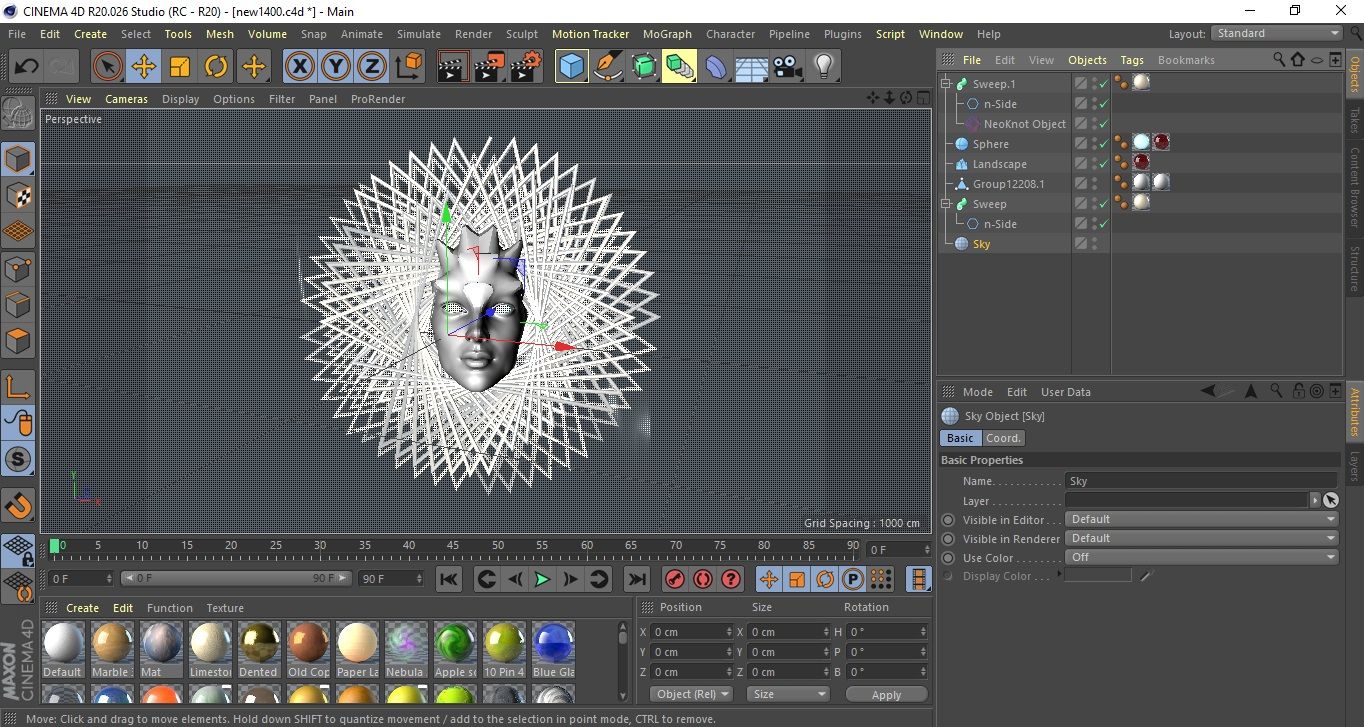Viewport: 1364px width, 727px height.
Task: Select Model mode cube in left toolbar
Action: (x=18, y=159)
